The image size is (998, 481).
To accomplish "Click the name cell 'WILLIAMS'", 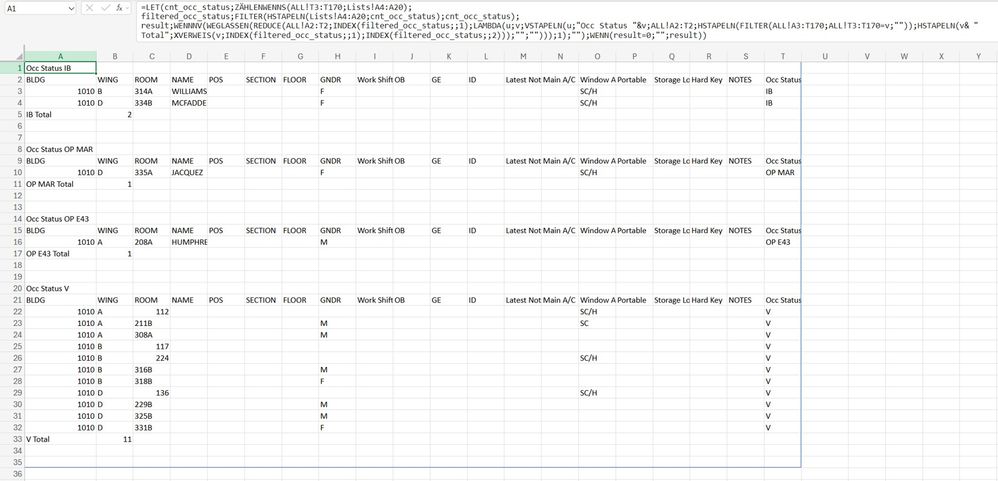I will (x=188, y=91).
